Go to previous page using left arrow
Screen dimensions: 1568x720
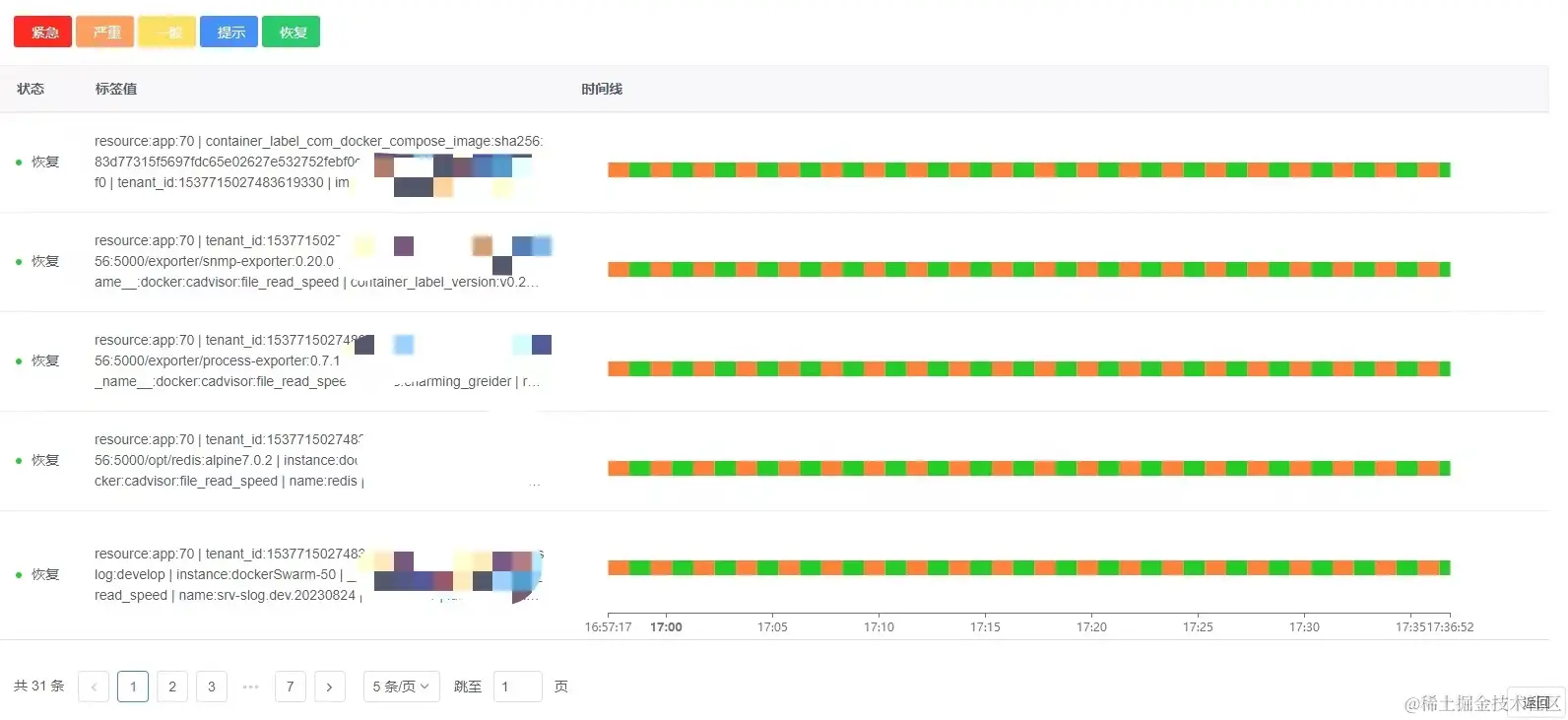coord(94,687)
